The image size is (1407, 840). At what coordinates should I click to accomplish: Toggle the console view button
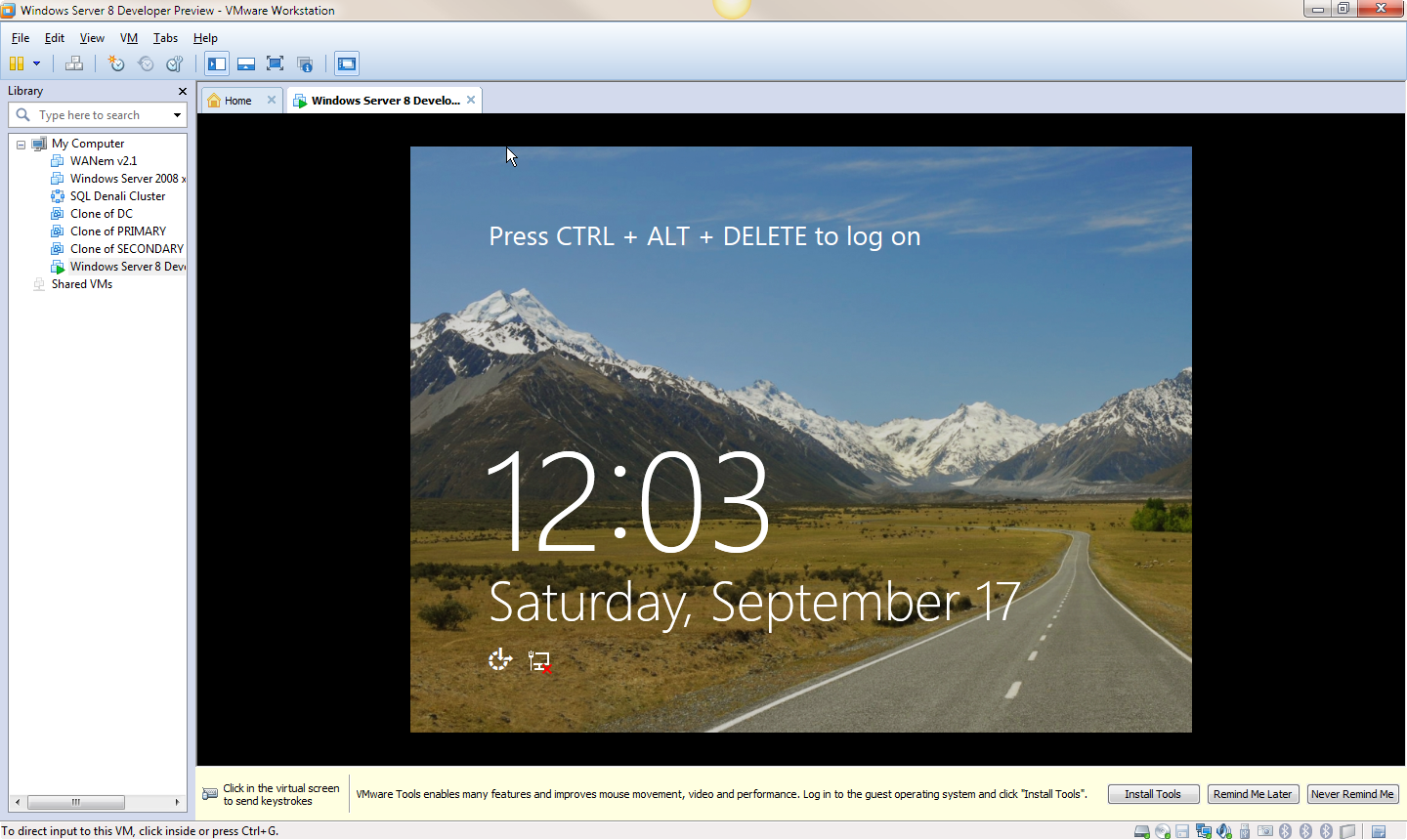click(x=347, y=63)
